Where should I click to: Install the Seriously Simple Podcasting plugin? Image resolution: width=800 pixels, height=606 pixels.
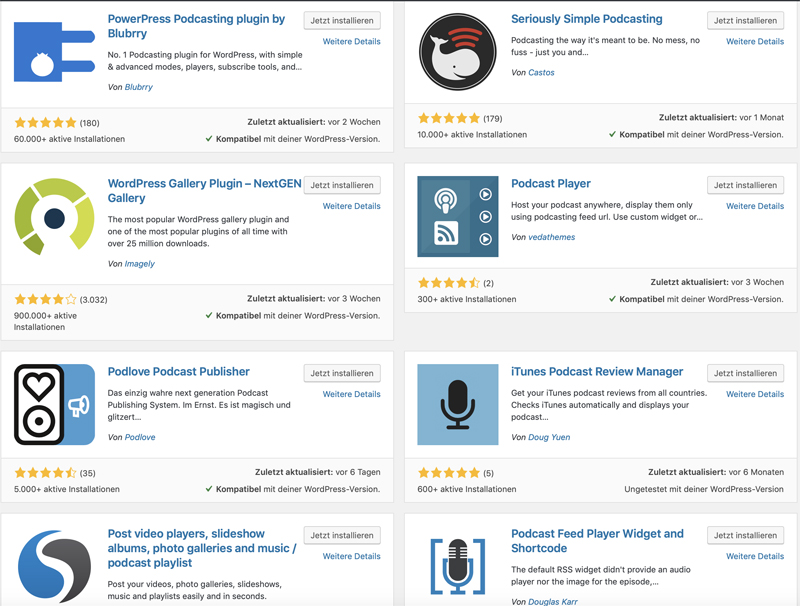pos(745,20)
